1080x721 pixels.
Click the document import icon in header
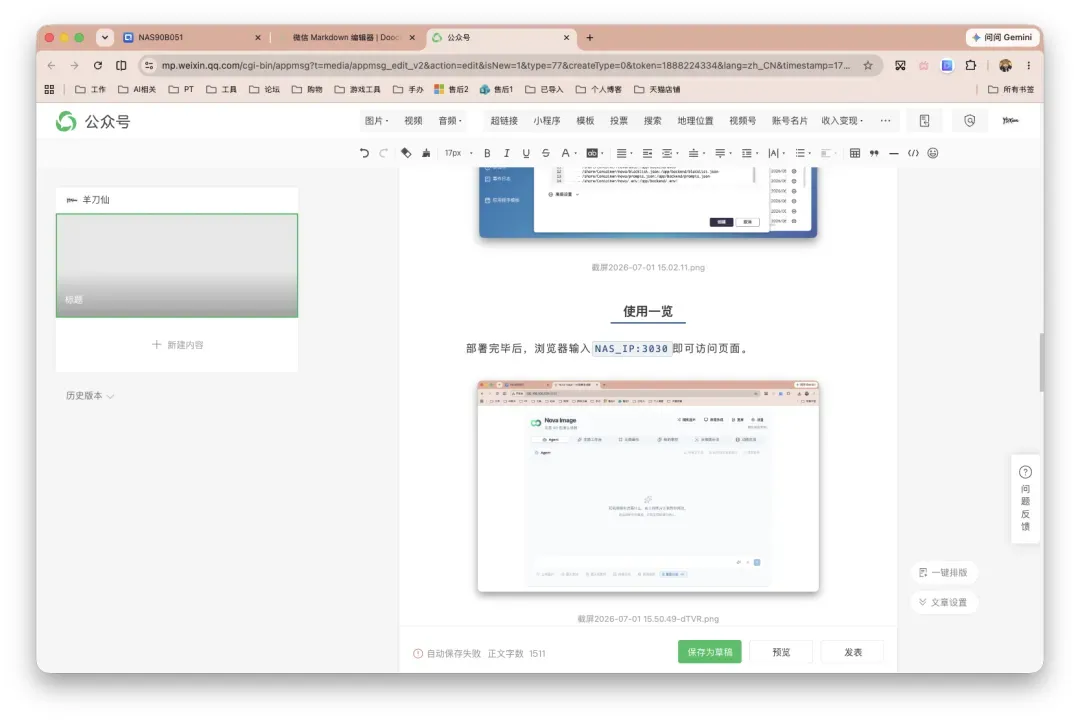pos(924,121)
